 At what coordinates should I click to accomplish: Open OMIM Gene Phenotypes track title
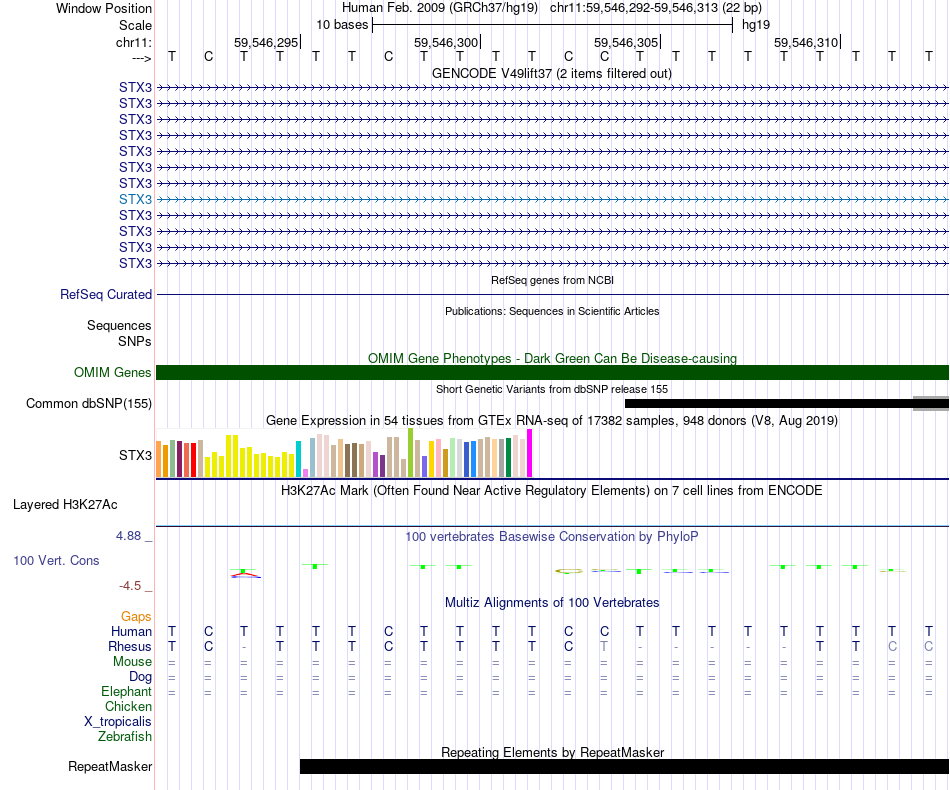click(x=552, y=358)
